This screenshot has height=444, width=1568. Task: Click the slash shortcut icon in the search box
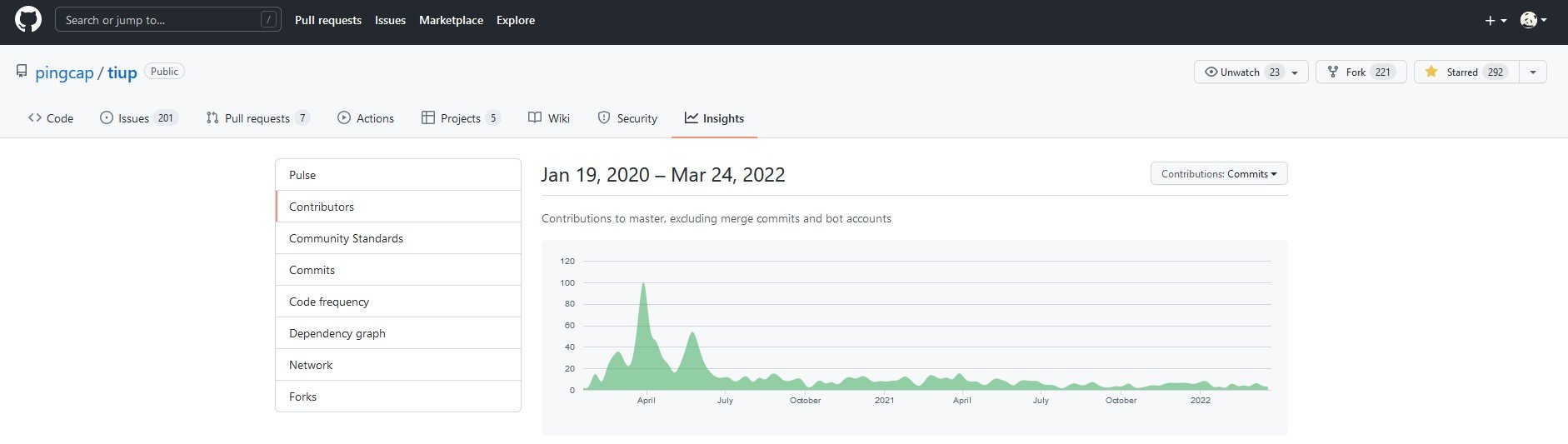[268, 20]
